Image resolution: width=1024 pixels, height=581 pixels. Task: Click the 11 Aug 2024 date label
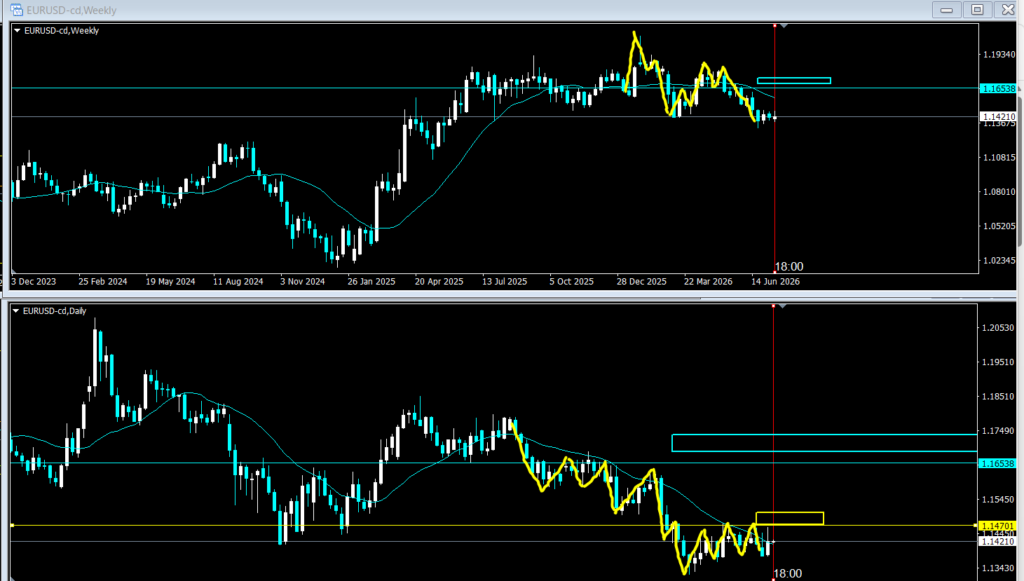(238, 281)
